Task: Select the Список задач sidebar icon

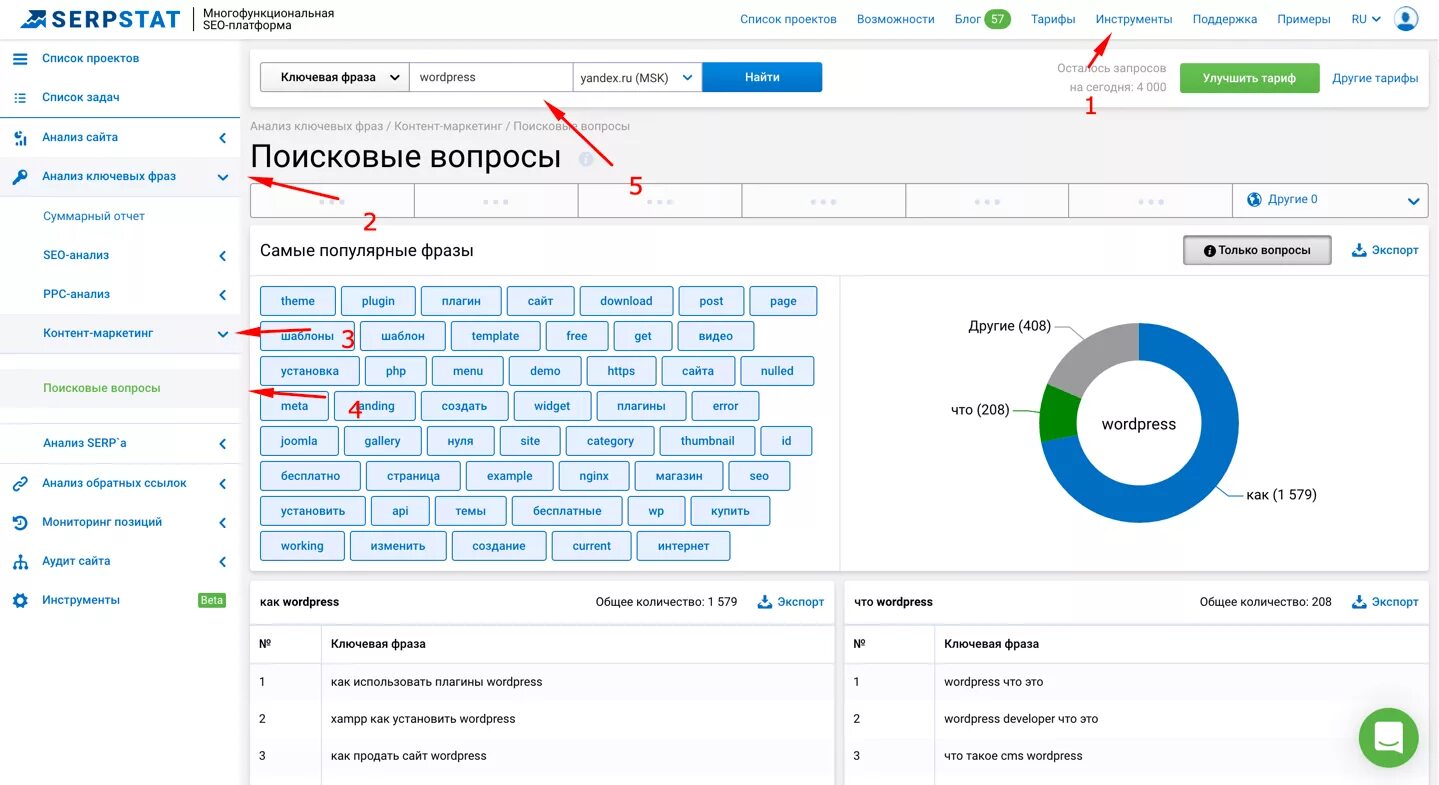Action: pos(20,97)
